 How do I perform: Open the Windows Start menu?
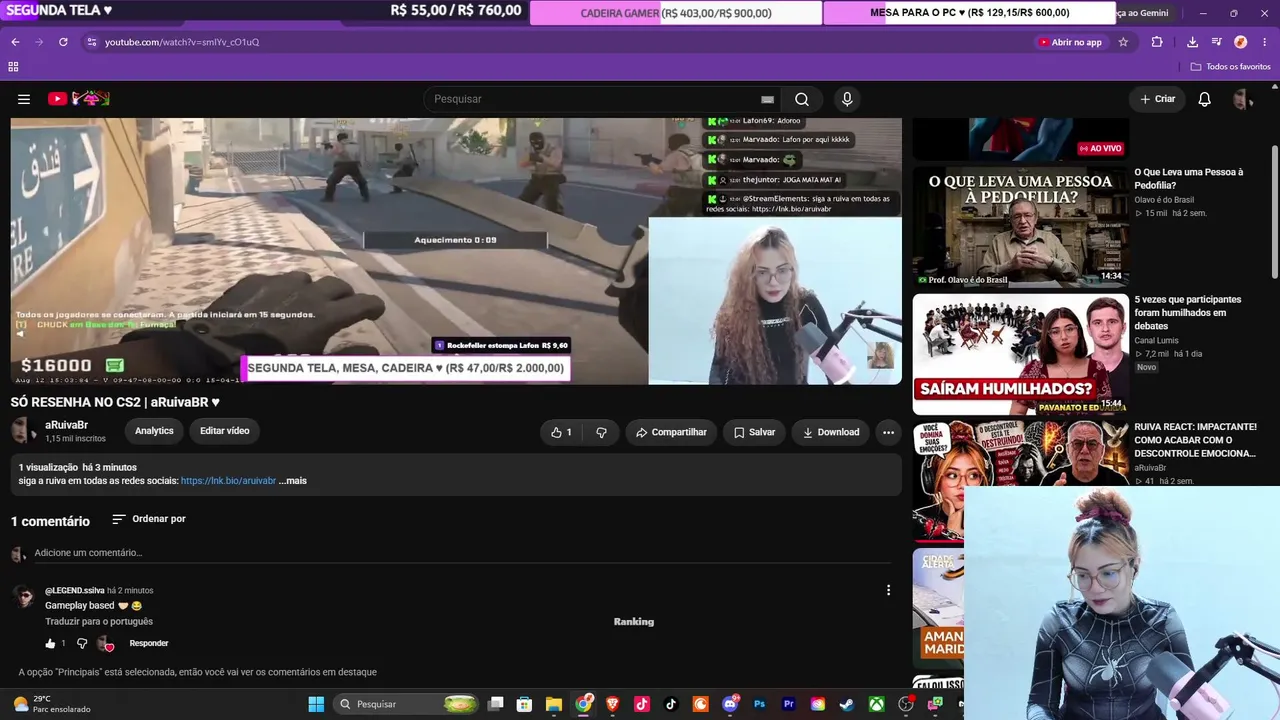click(316, 704)
